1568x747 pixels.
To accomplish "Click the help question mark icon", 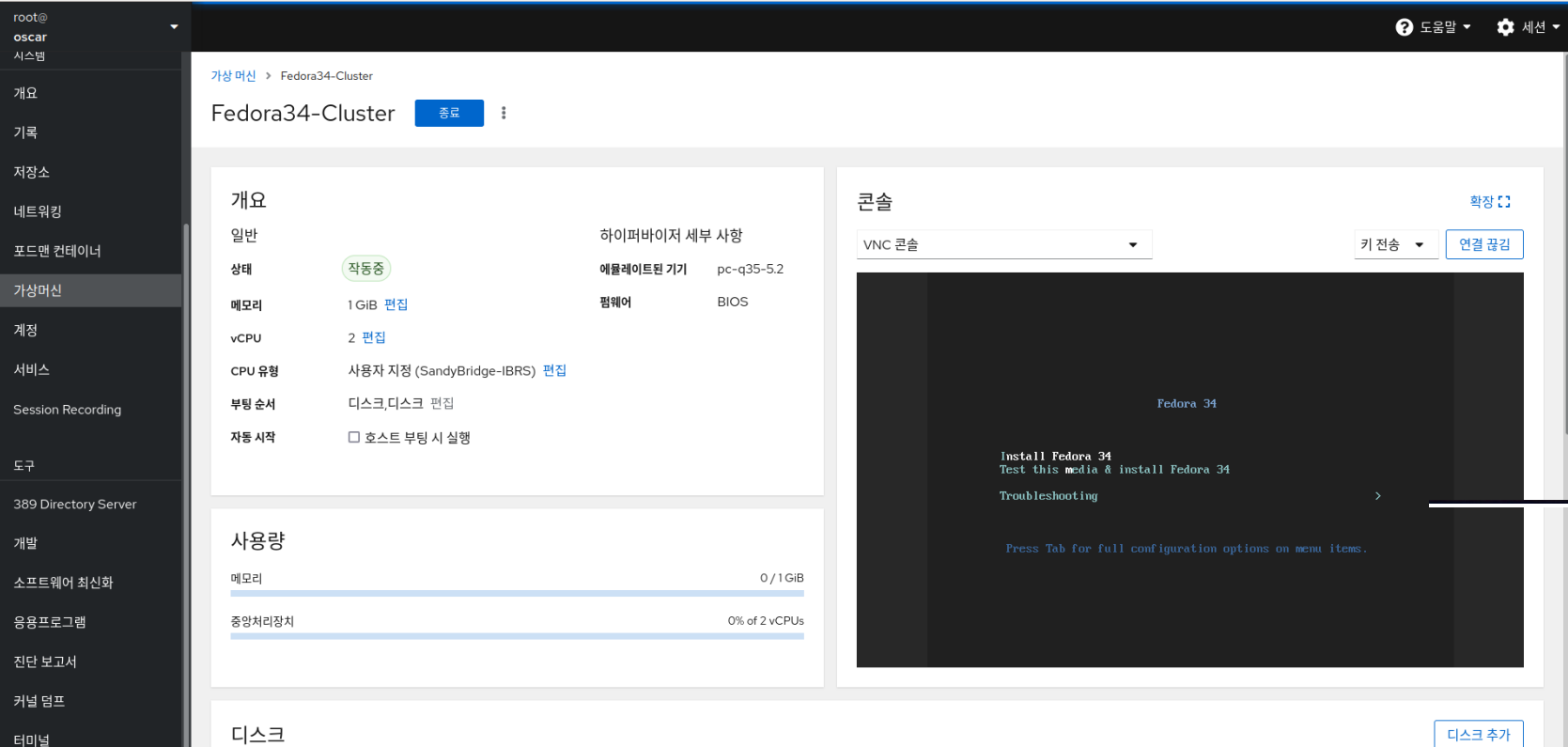I will coord(1404,27).
